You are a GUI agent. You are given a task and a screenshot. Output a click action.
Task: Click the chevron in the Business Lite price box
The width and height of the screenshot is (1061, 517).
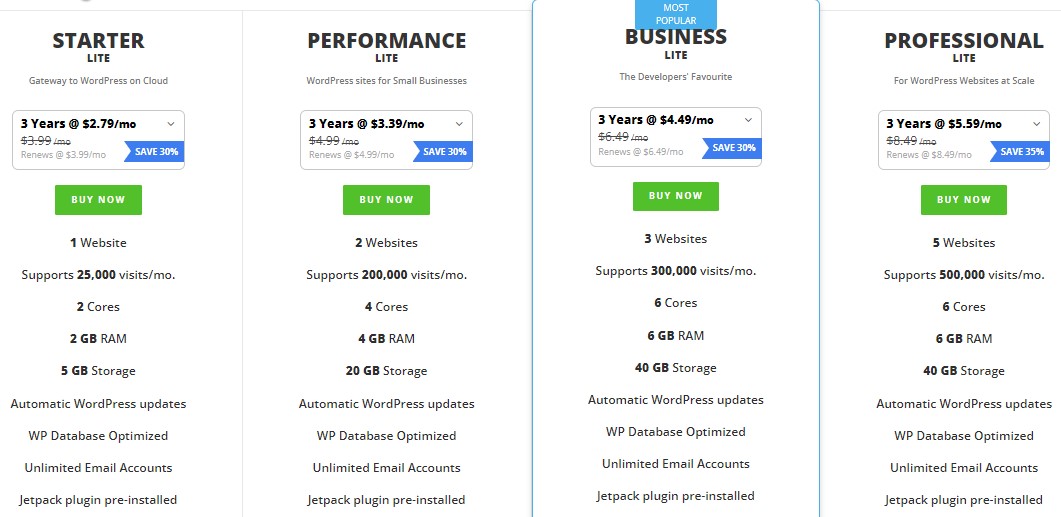click(x=748, y=120)
